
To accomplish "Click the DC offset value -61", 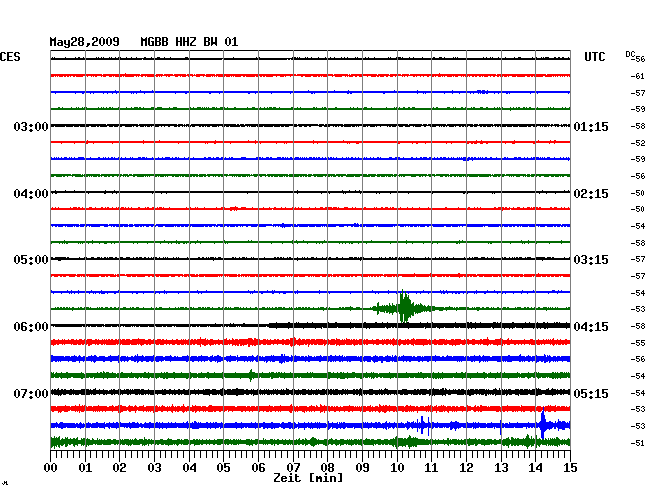I will click(x=638, y=76).
